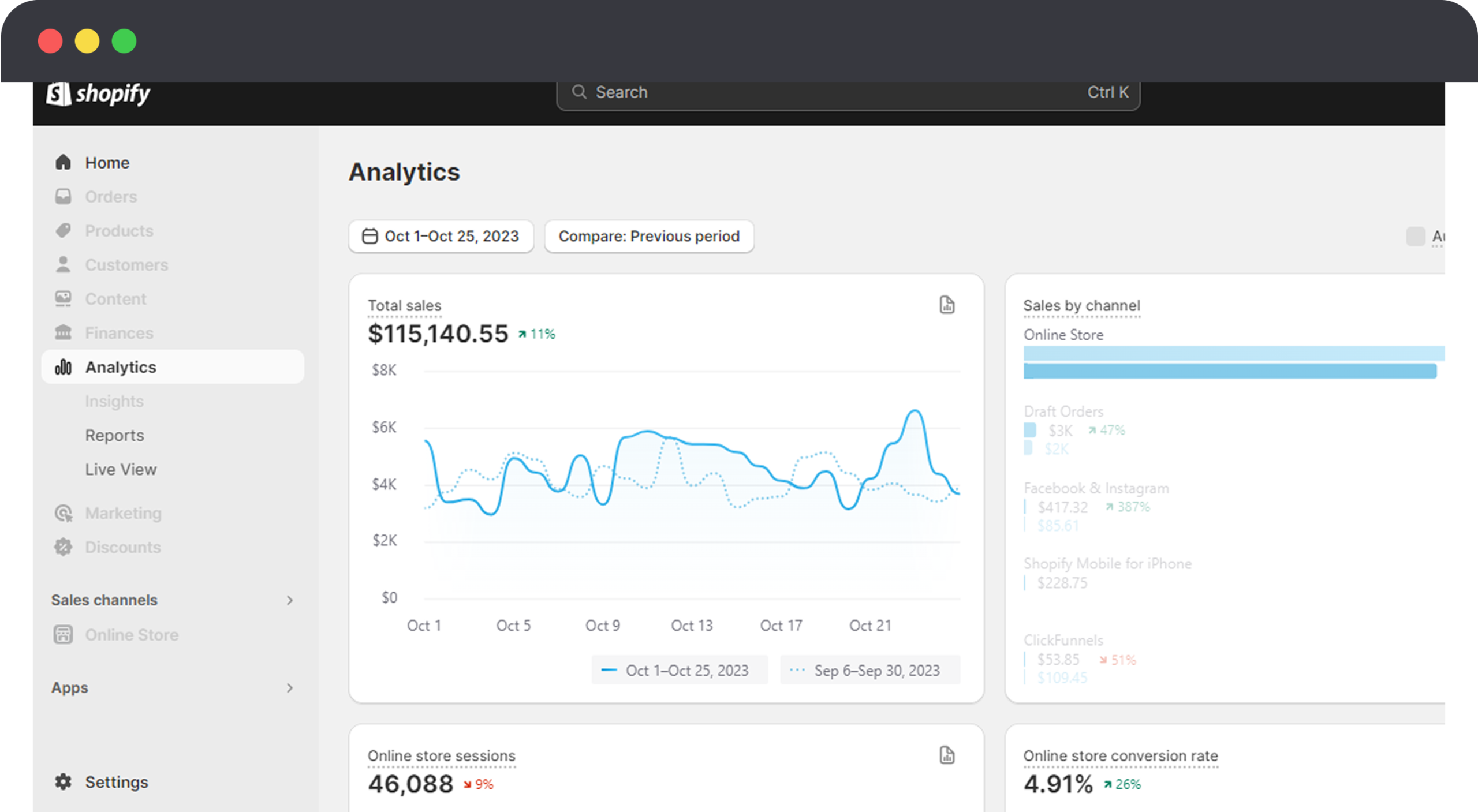Image resolution: width=1478 pixels, height=812 pixels.
Task: Toggle the Sep 6–Sep 30, 2023 legend series
Action: [869, 670]
